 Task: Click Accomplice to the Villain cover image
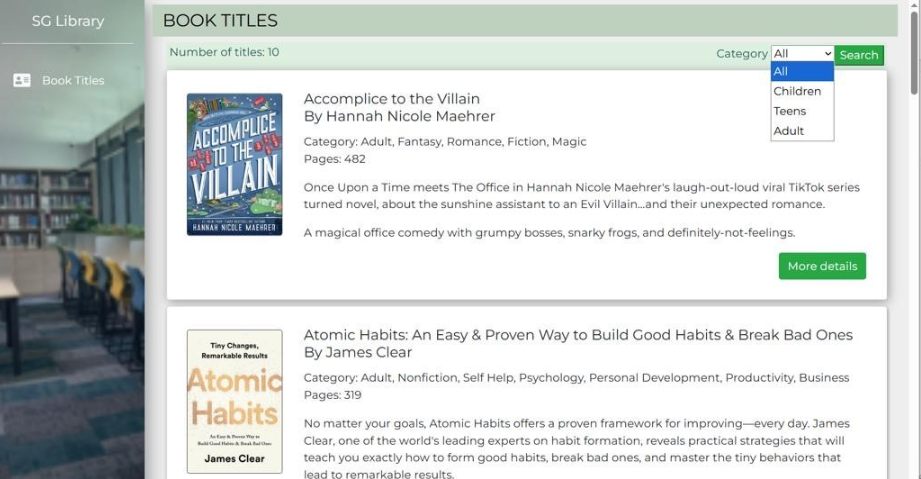point(234,165)
